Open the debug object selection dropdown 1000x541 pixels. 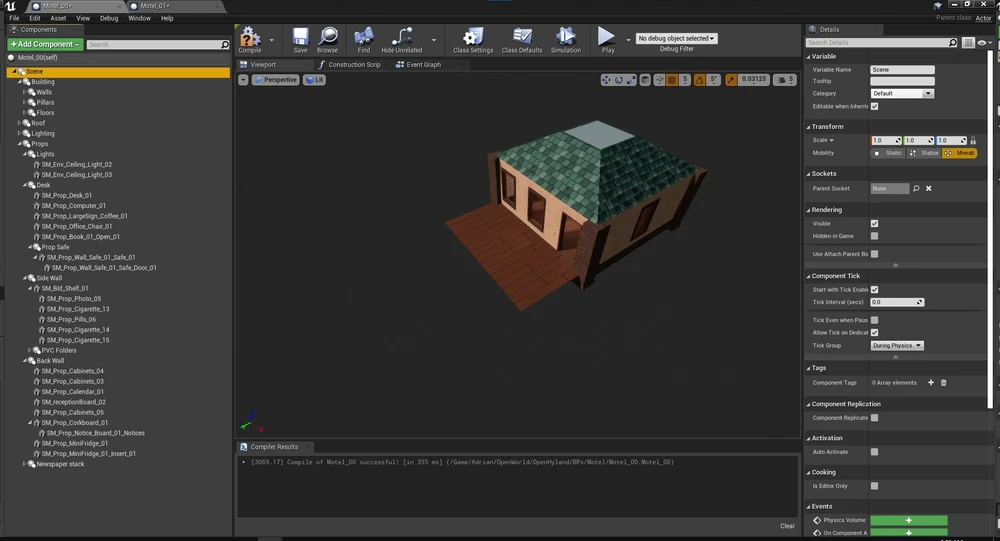point(677,38)
